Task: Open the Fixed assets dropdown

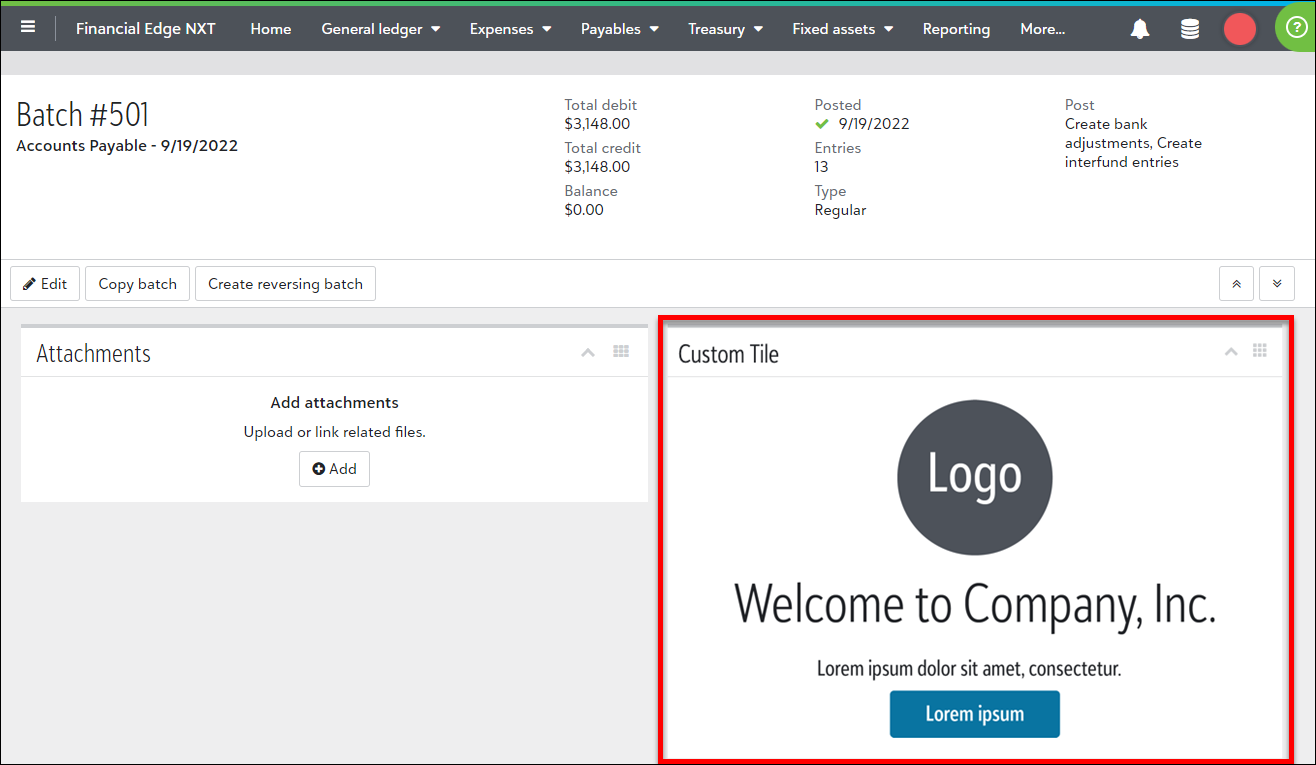Action: [x=842, y=29]
